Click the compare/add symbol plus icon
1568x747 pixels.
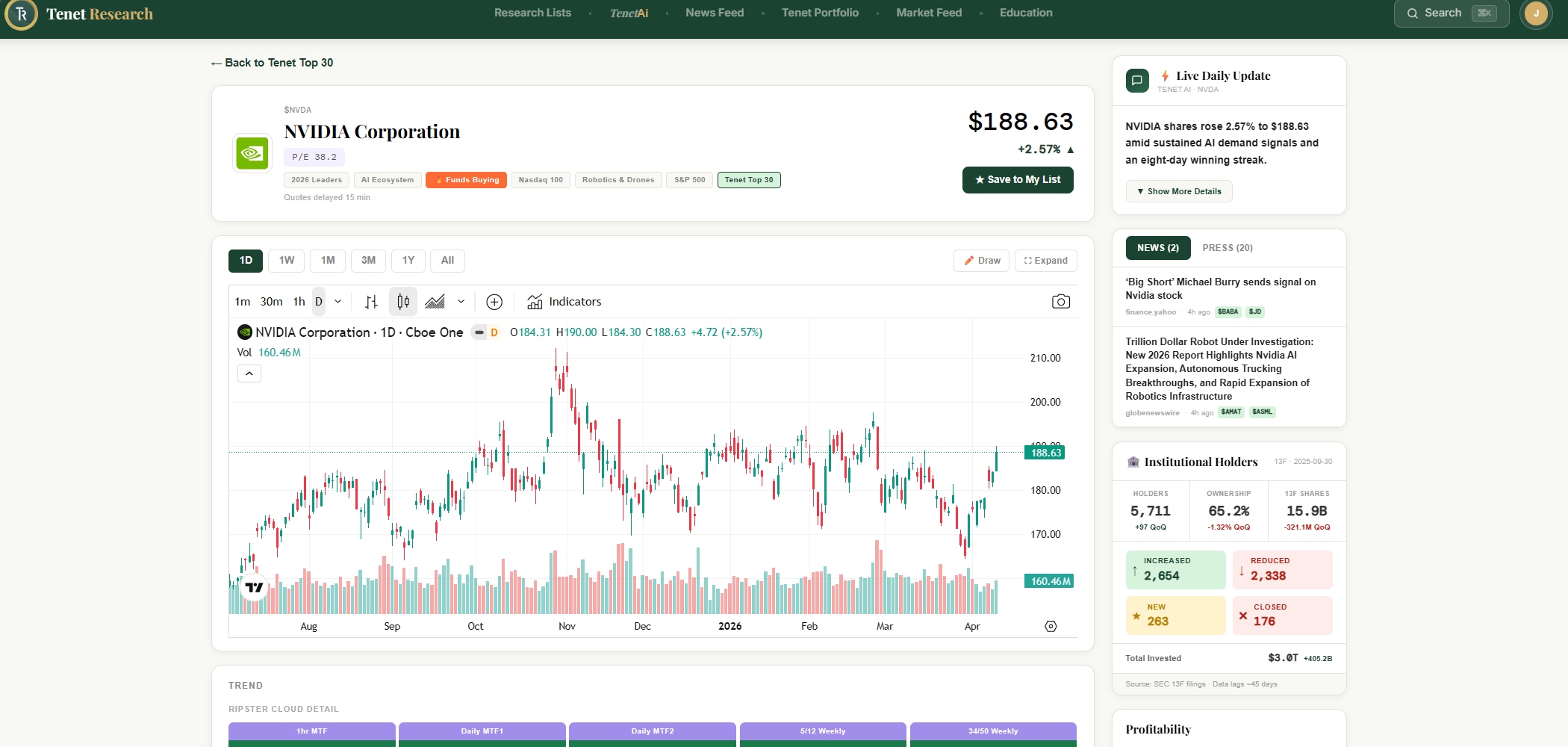tap(494, 302)
